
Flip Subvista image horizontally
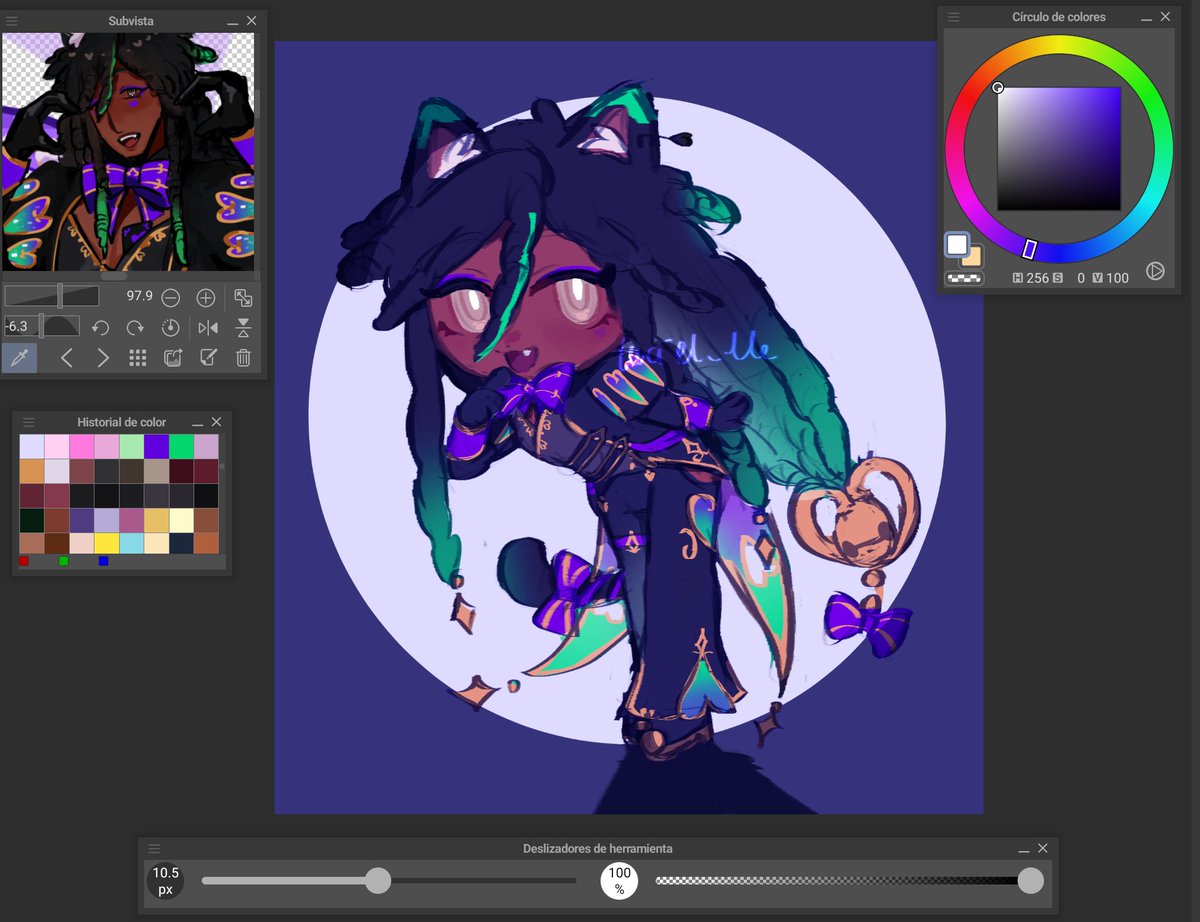(x=208, y=327)
